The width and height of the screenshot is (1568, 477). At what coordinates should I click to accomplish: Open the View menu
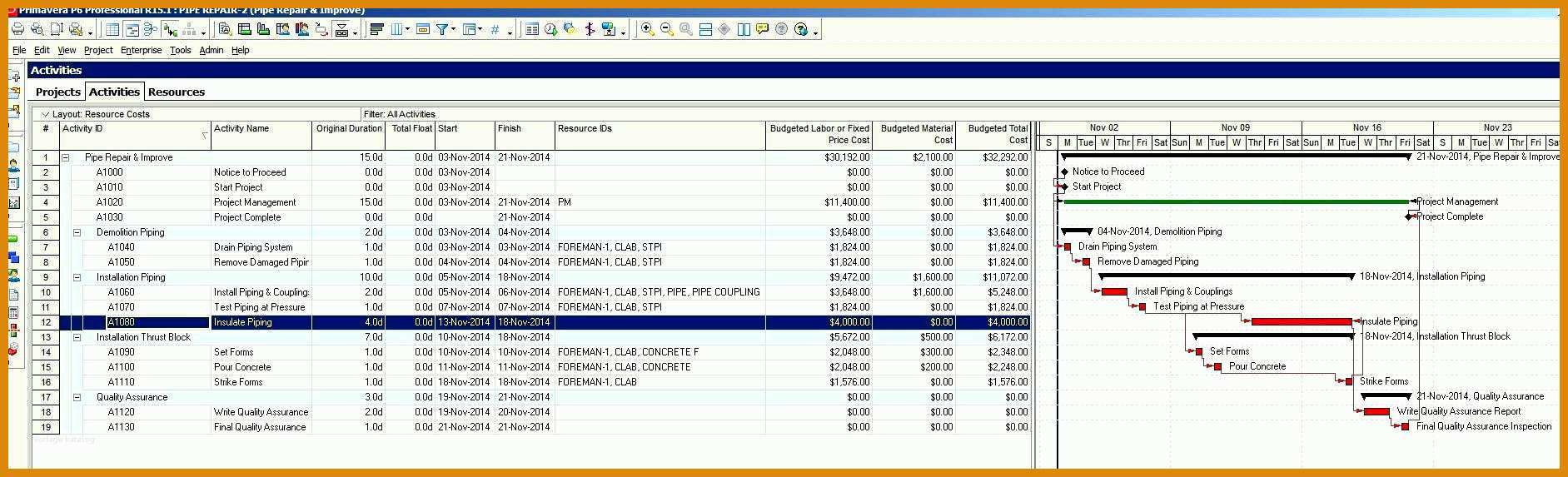(x=67, y=50)
